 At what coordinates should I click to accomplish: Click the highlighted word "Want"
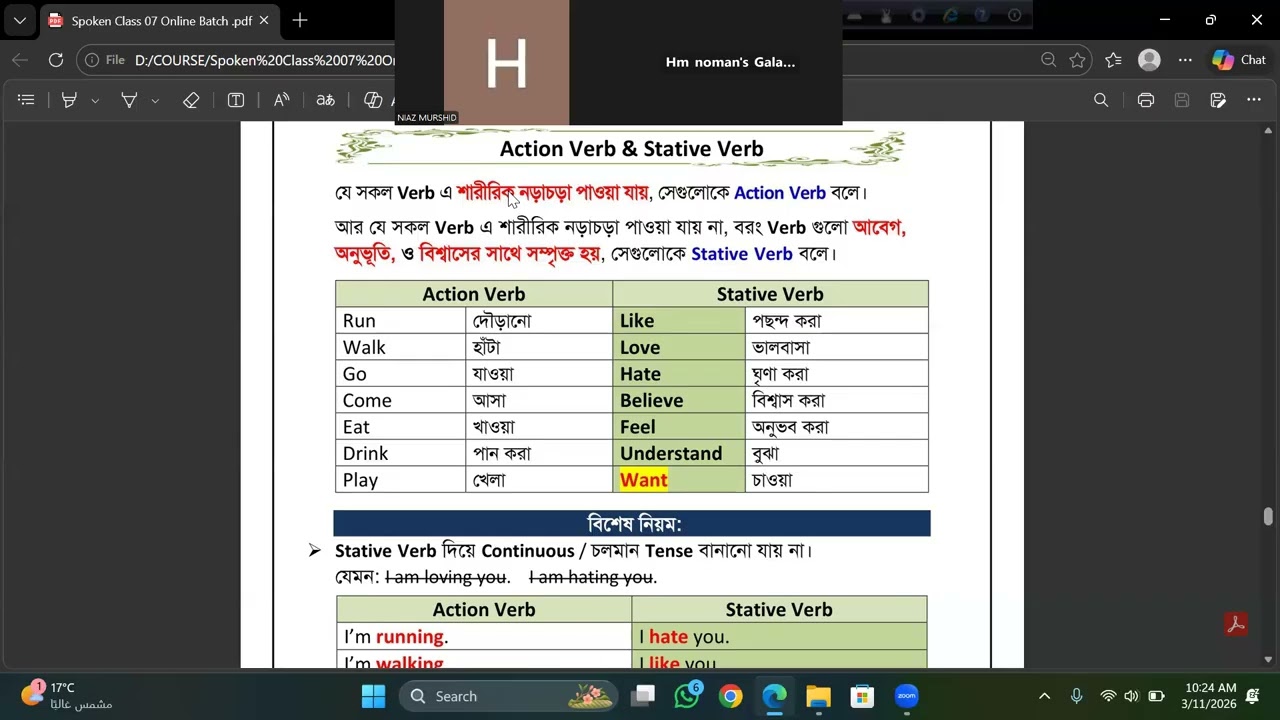[x=643, y=480]
